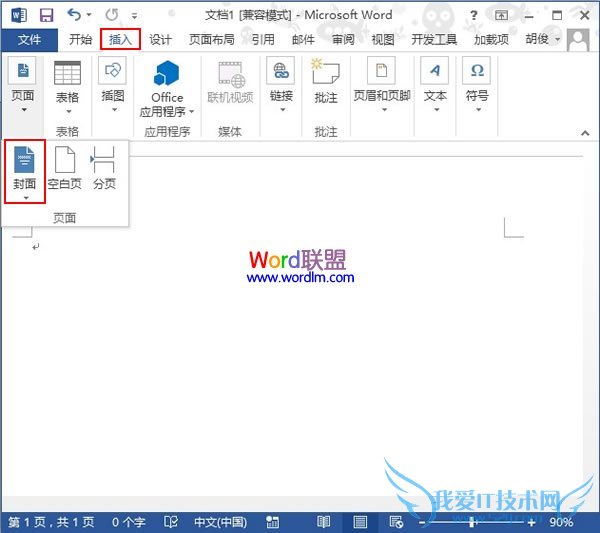Screen dimensions: 600x533
Task: Click the page count 第1页，共1页
Action: pos(51,522)
